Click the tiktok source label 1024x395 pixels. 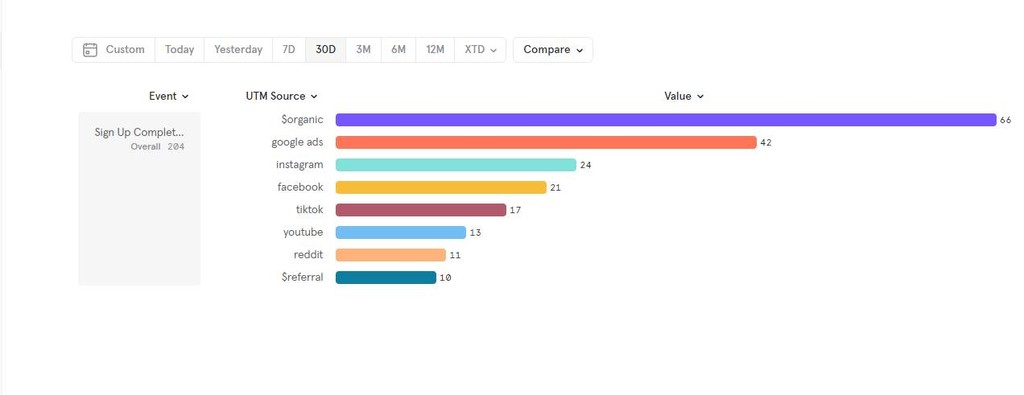pyautogui.click(x=310, y=210)
